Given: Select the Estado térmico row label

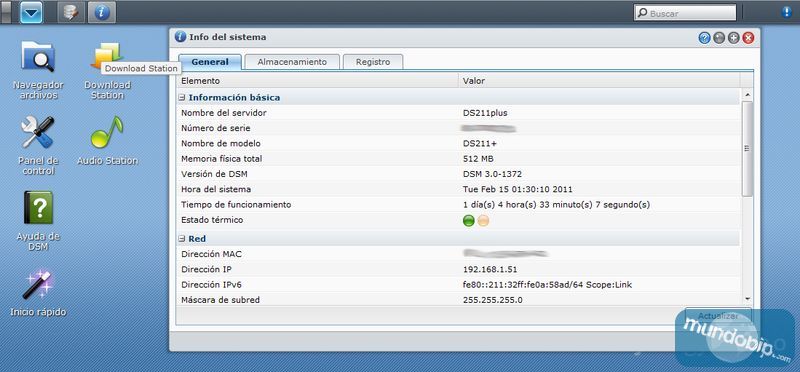Looking at the screenshot, I should pos(212,220).
